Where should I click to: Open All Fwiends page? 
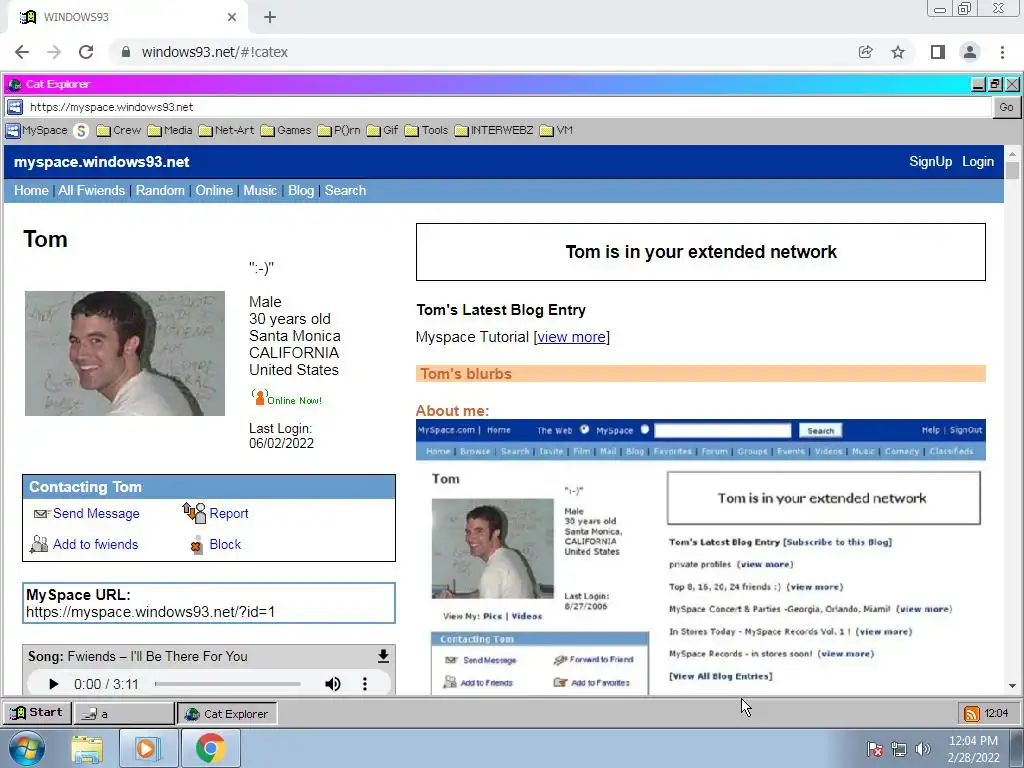point(91,191)
